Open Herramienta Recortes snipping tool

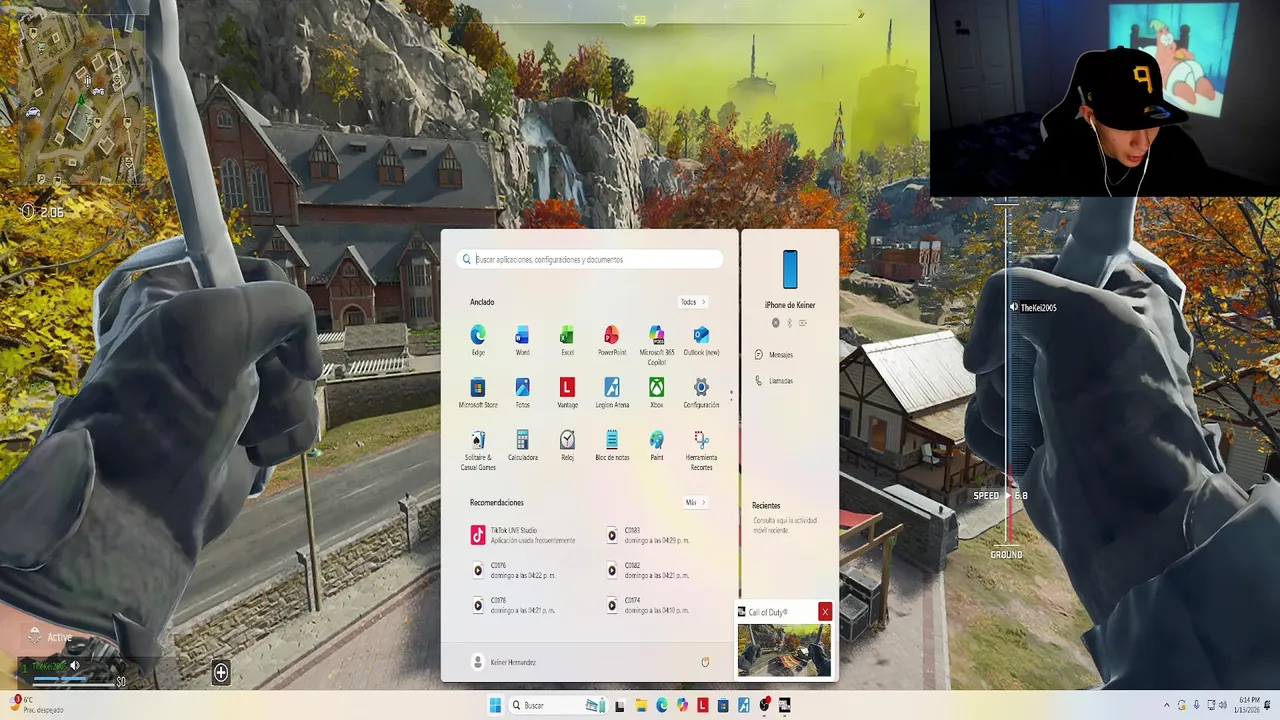point(701,450)
